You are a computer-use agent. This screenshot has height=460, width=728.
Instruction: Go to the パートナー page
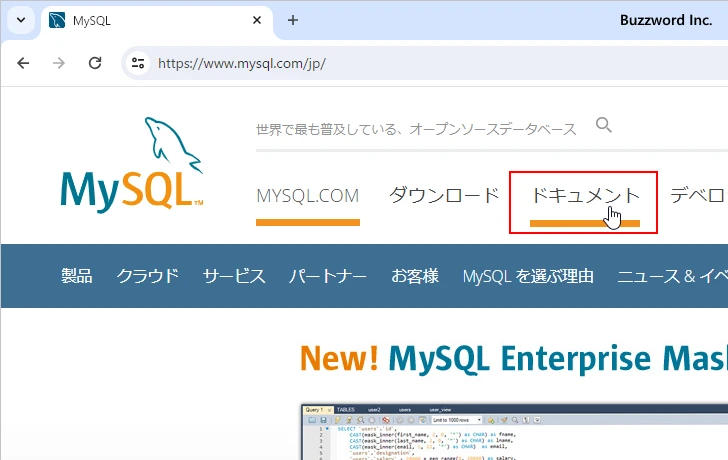click(x=328, y=276)
